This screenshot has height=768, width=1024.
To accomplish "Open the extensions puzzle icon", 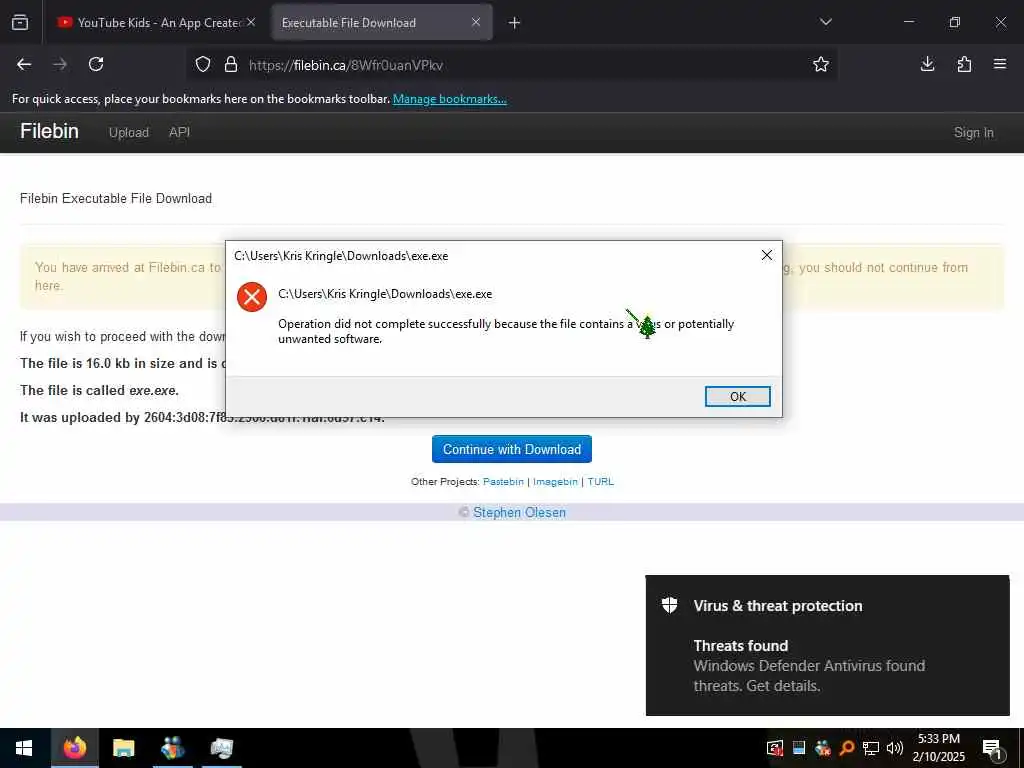I will click(x=964, y=64).
